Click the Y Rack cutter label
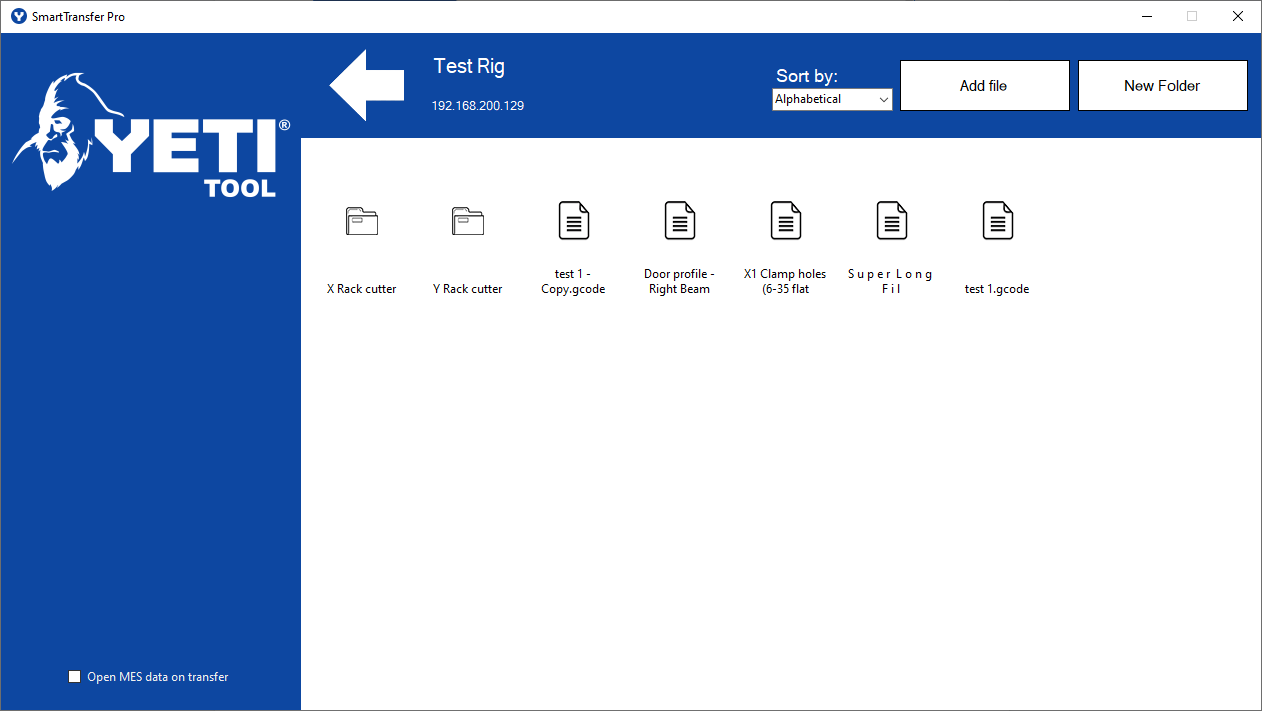The width and height of the screenshot is (1262, 711). [468, 289]
